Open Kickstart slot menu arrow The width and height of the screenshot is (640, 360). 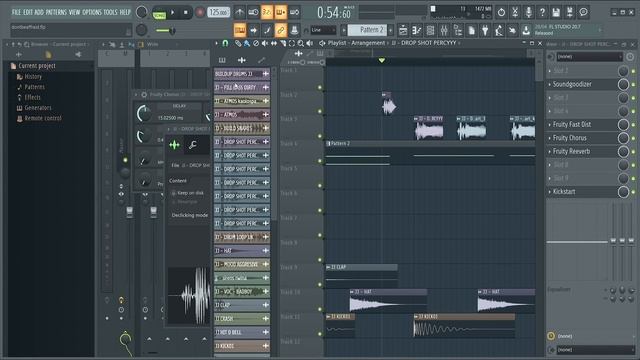tap(549, 192)
